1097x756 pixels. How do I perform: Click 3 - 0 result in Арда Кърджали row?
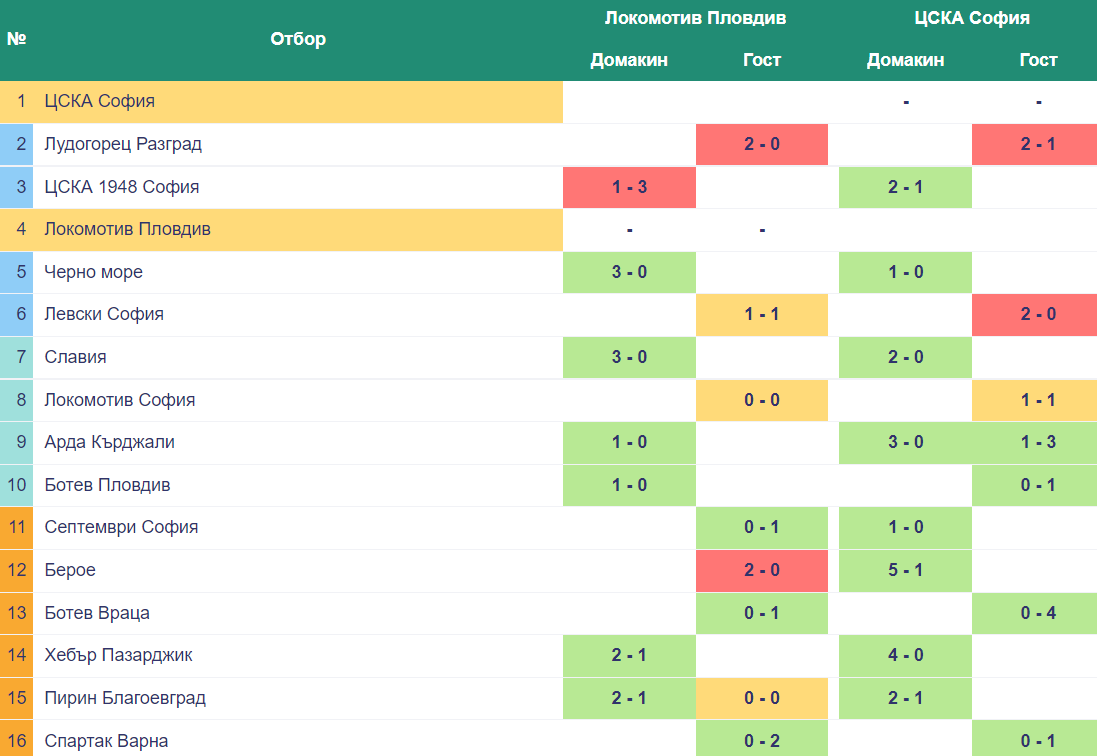[x=905, y=443]
